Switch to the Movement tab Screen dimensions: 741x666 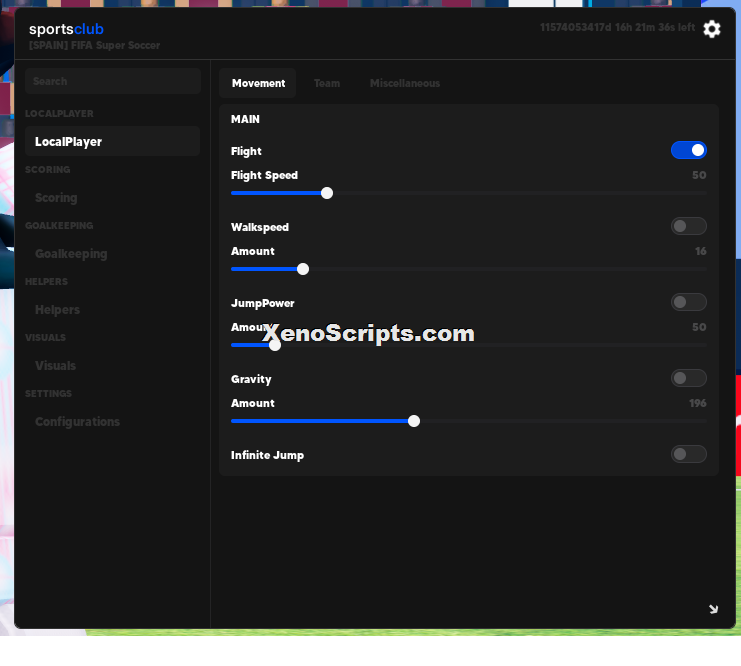point(258,83)
